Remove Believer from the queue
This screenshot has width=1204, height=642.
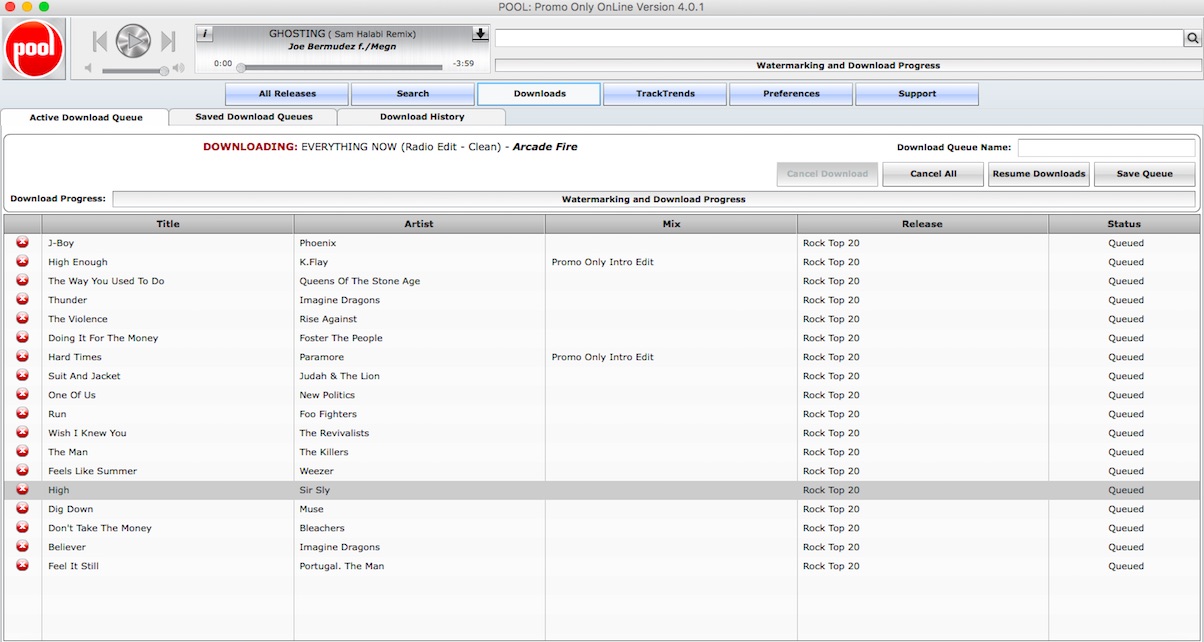point(22,547)
